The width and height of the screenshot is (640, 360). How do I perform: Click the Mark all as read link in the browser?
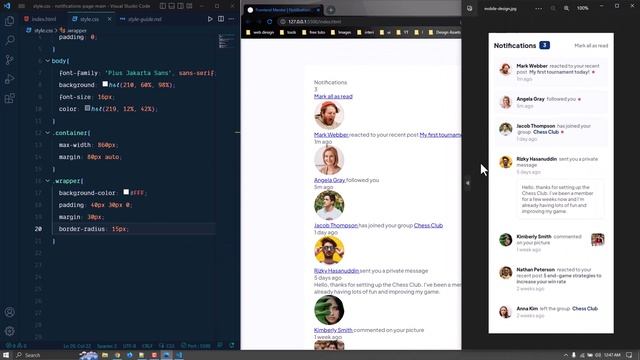click(333, 96)
